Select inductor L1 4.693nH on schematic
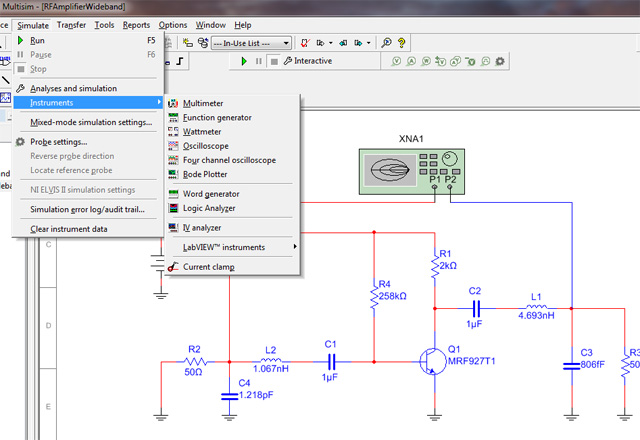Screen dimensions: 640x440 pos(537,308)
